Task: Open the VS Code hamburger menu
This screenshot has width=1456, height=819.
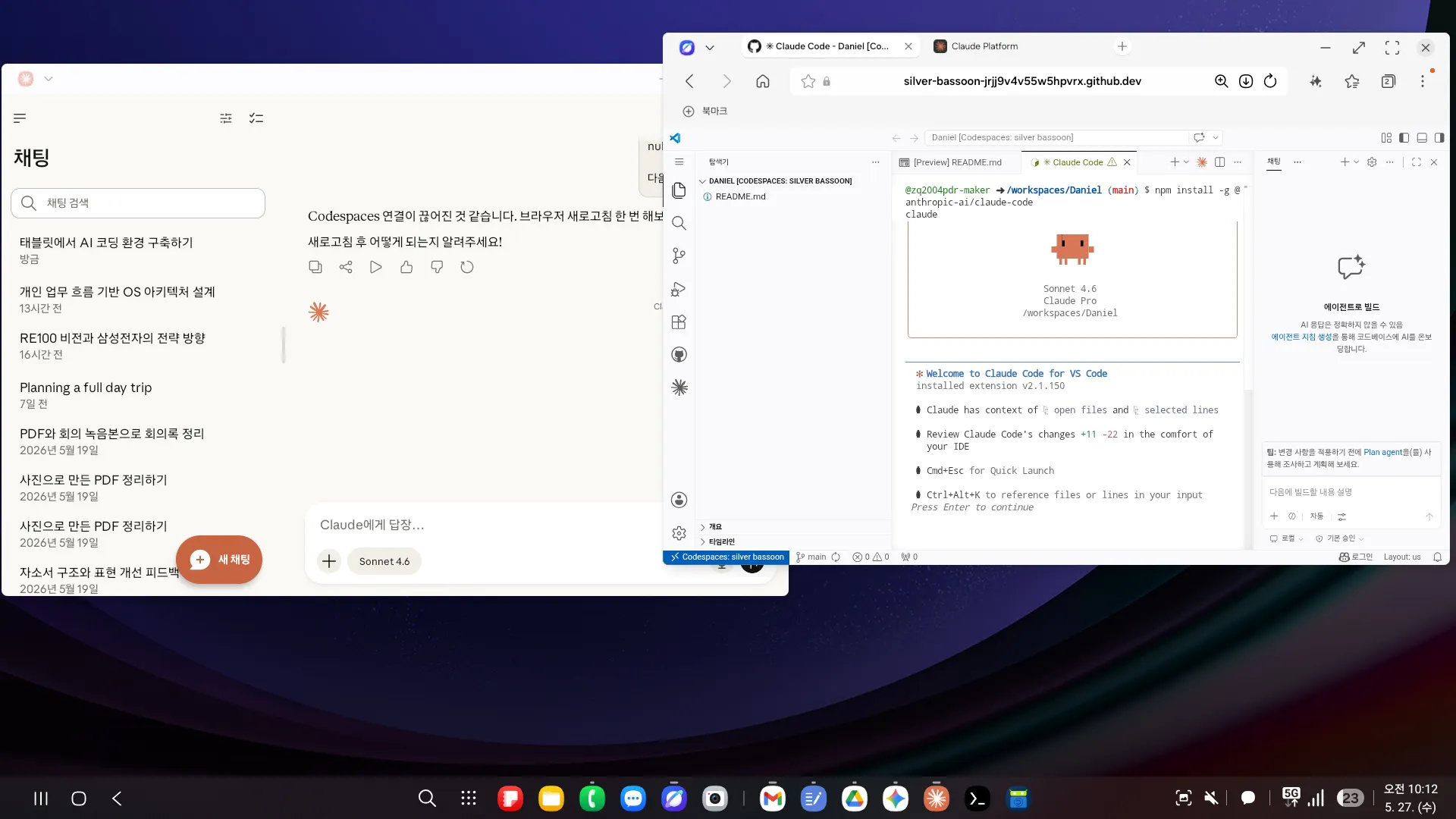Action: coord(679,162)
